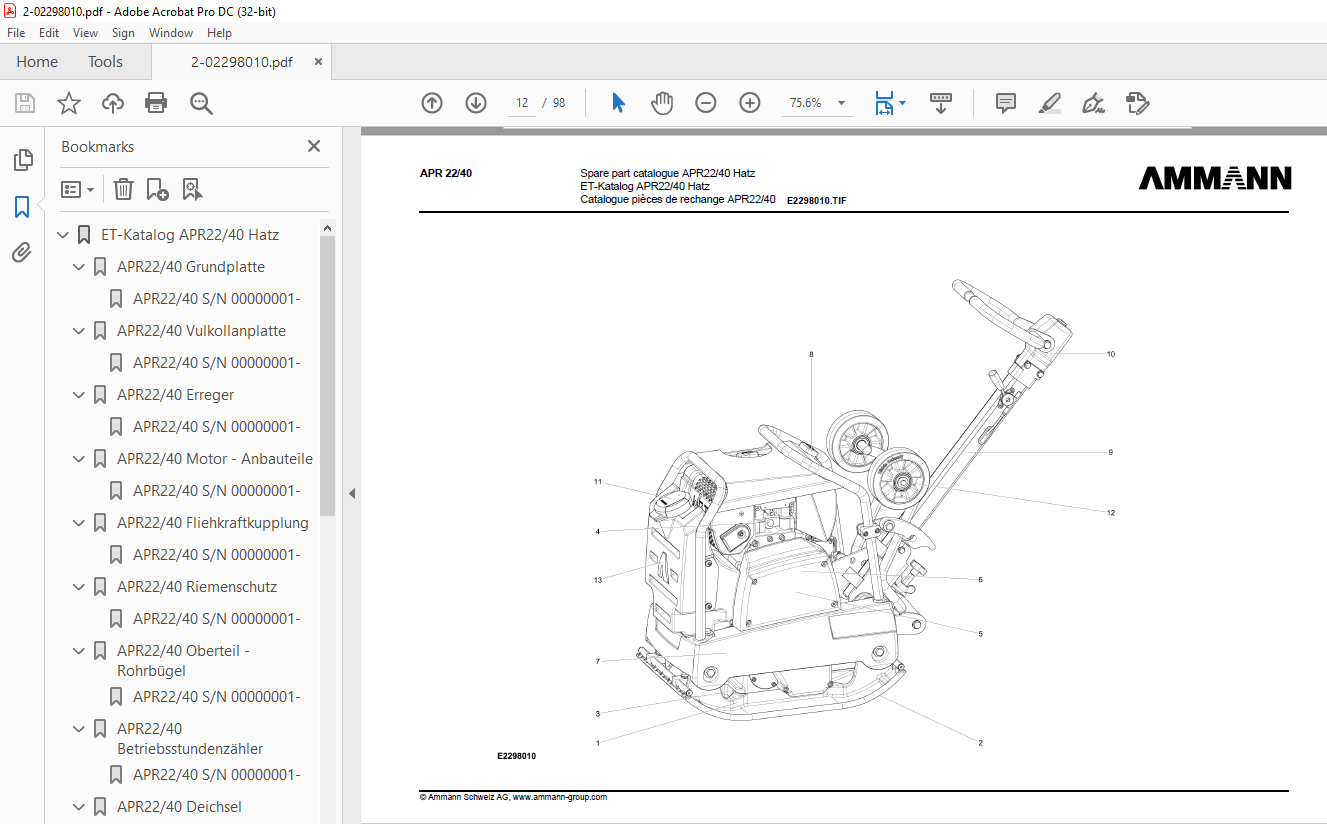Screen dimensions: 1327x824
Task: Collapse APR22/40 Betriebsstundenzähler bookmark
Action: 79,730
